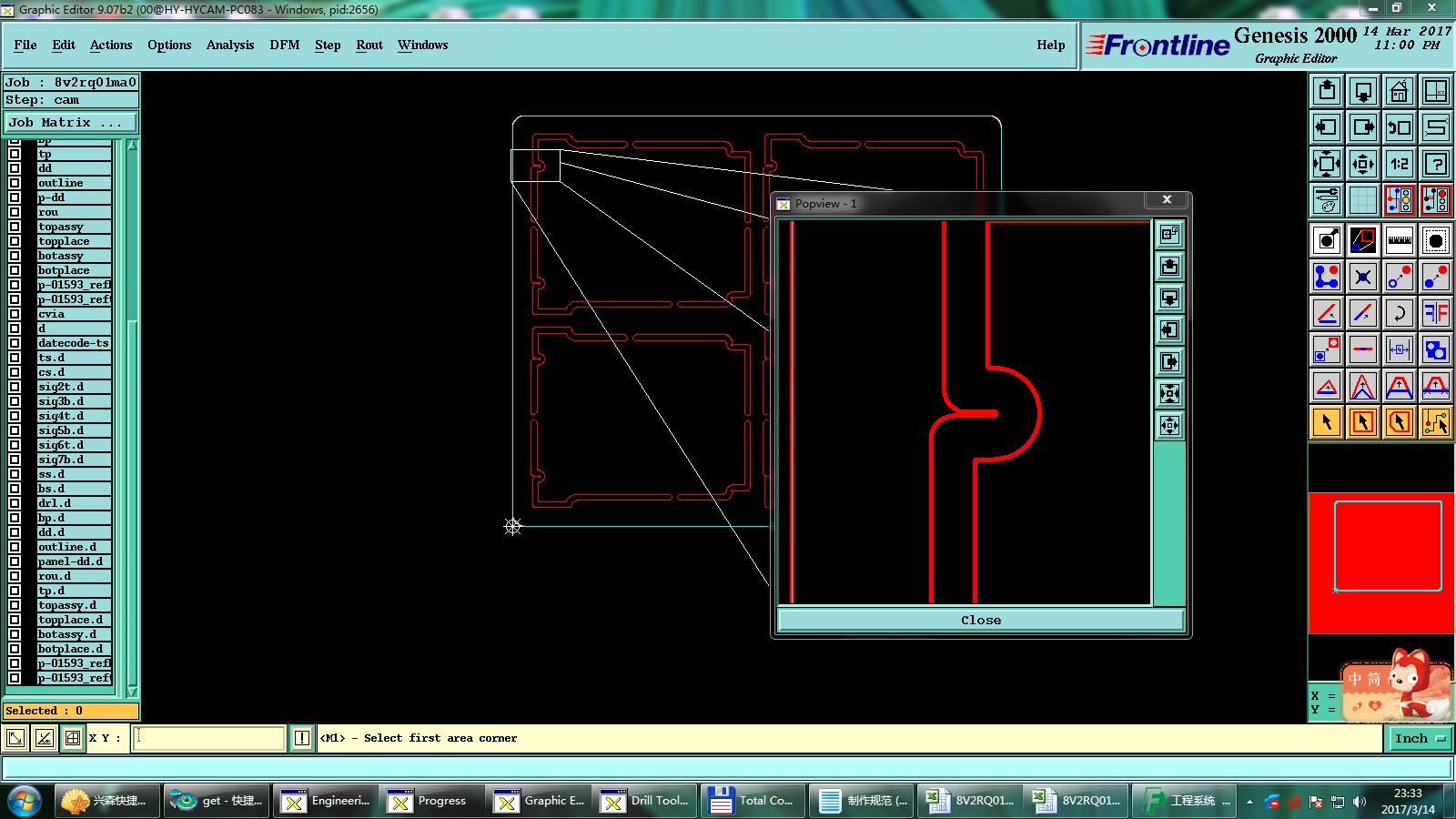Click the Windows Start button
1456x819 pixels.
(25, 801)
